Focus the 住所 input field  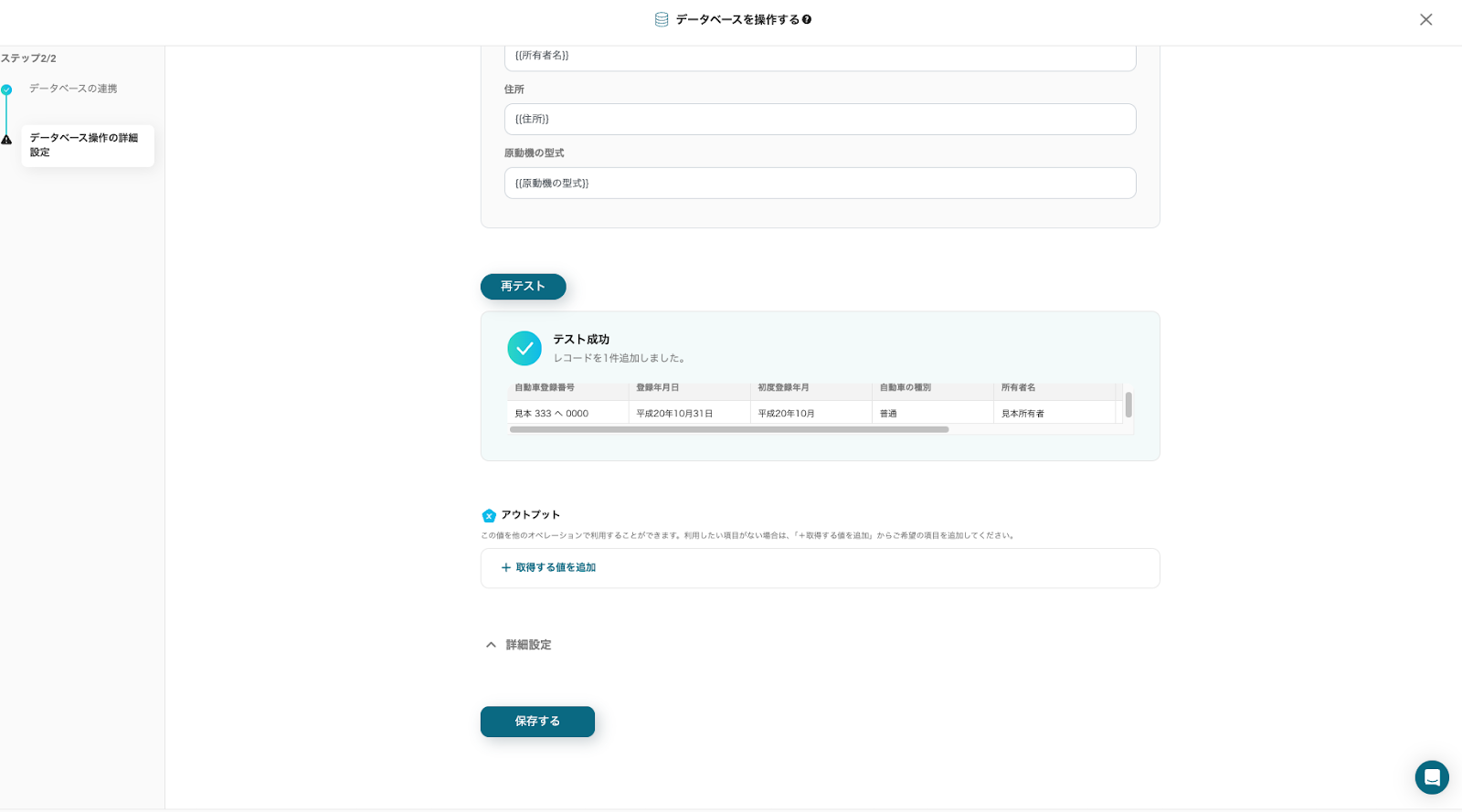820,120
